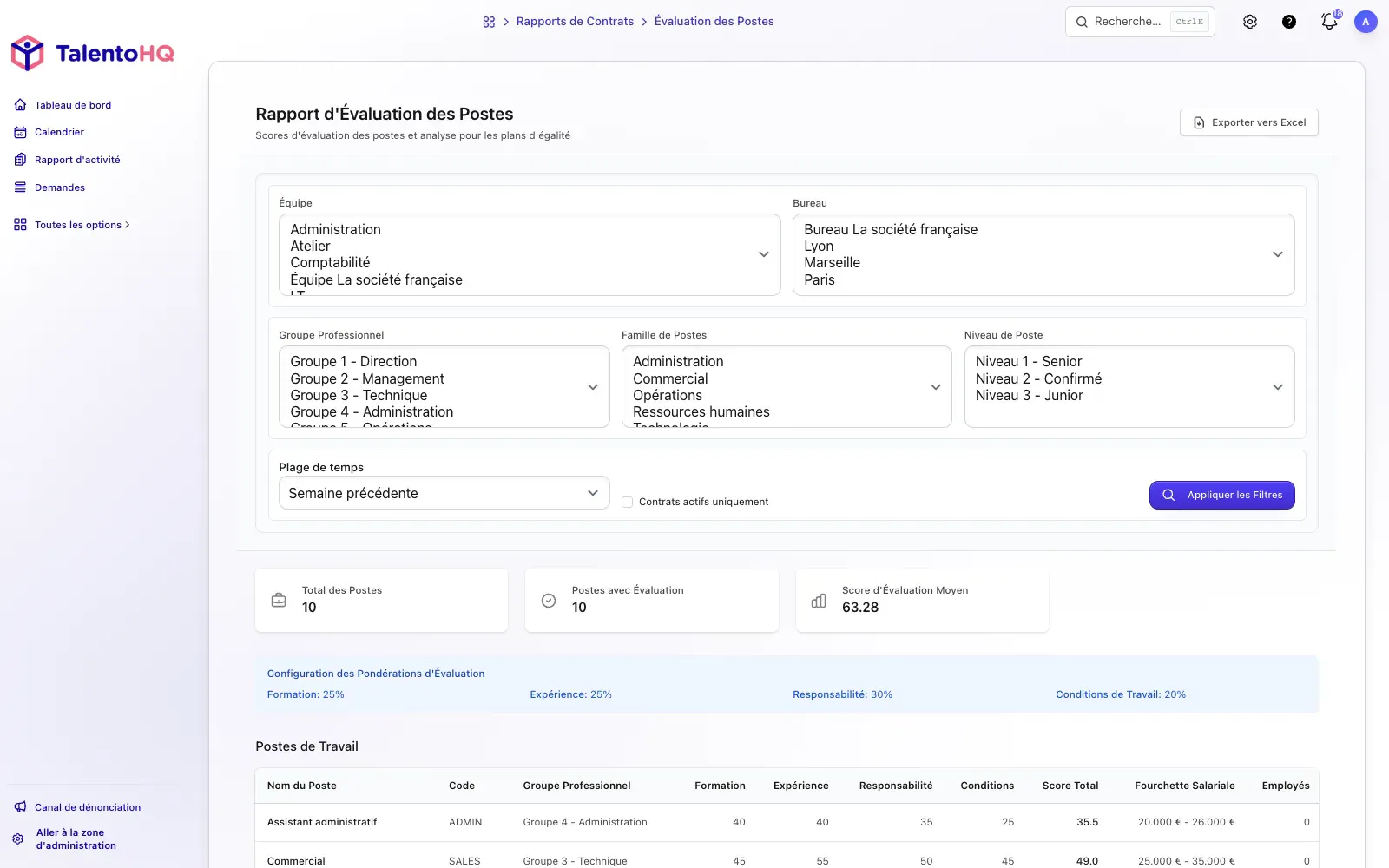Sort by Score Total column header

tap(1070, 786)
